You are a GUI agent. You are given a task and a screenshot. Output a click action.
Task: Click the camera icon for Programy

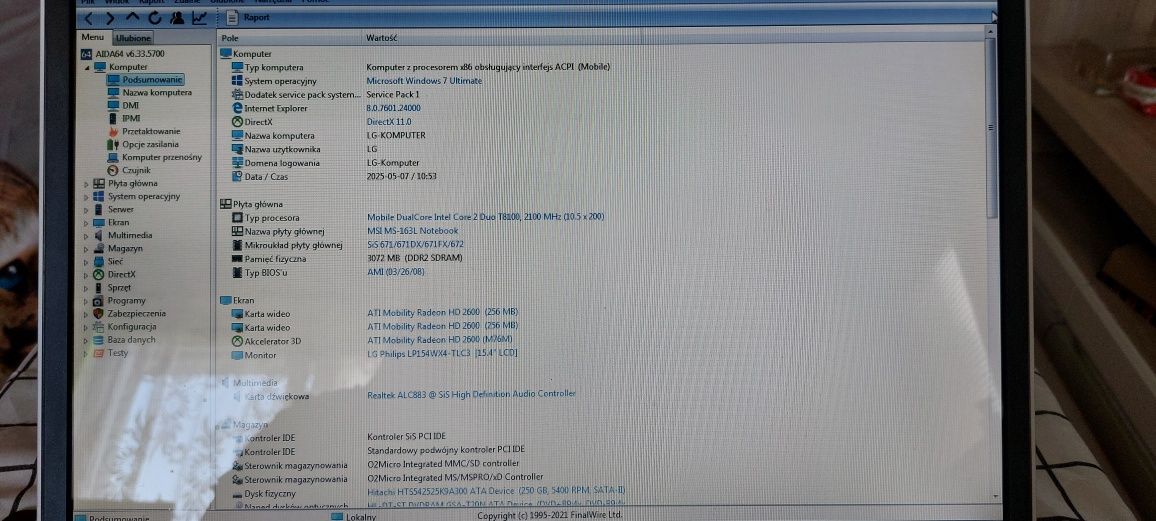98,301
